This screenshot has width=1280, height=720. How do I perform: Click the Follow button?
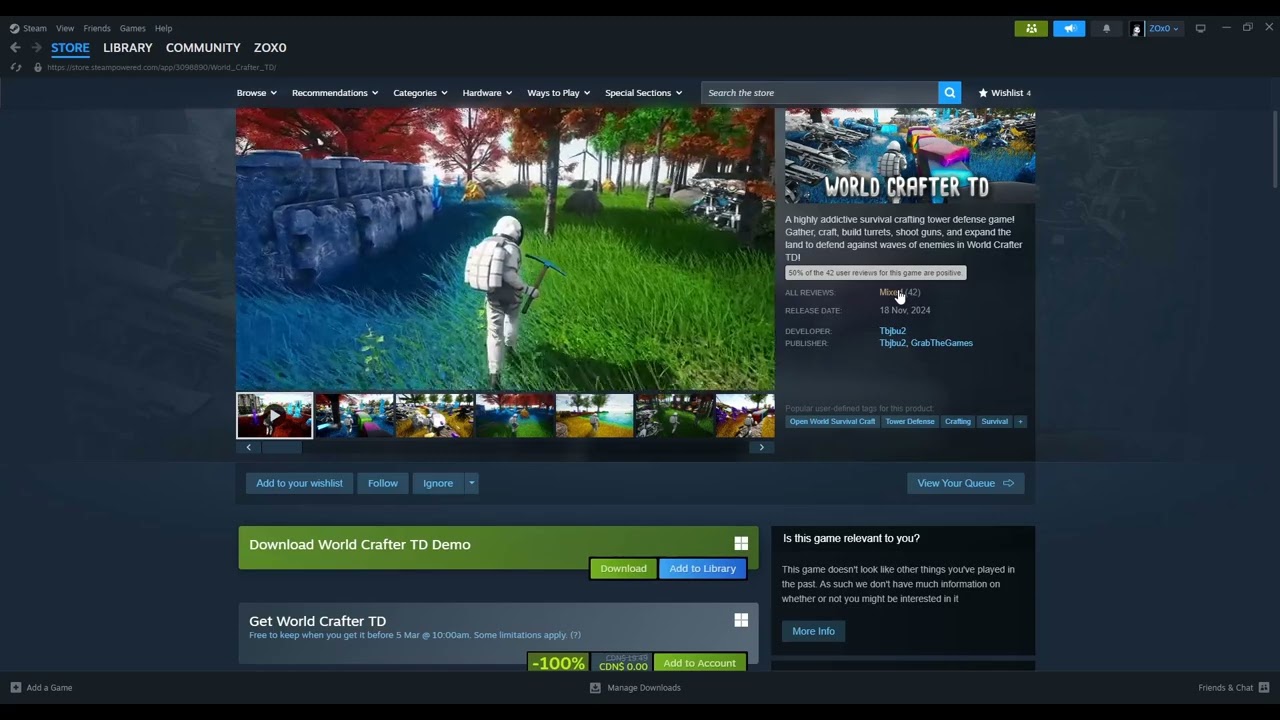pos(382,483)
